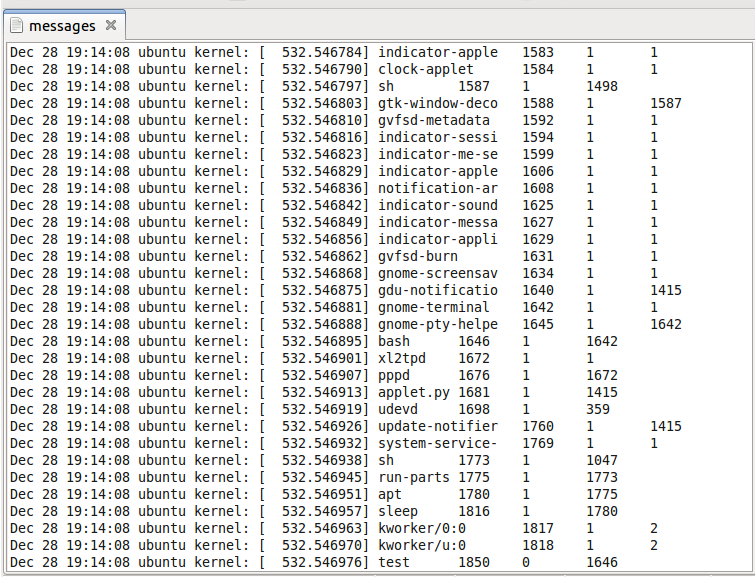Click value 1498 in the sh row
755x577 pixels.
602,86
